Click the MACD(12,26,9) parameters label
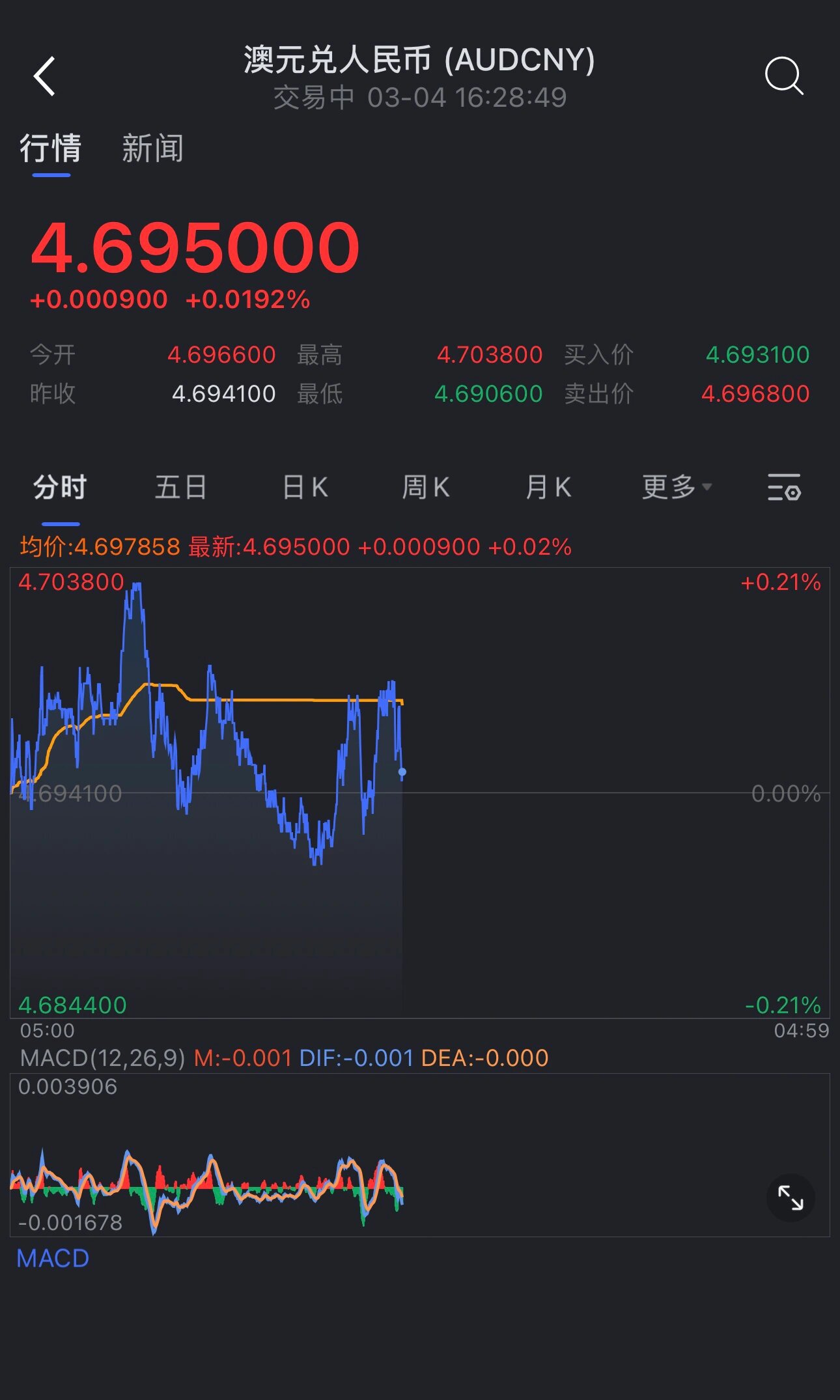The width and height of the screenshot is (840, 1400). (103, 1058)
